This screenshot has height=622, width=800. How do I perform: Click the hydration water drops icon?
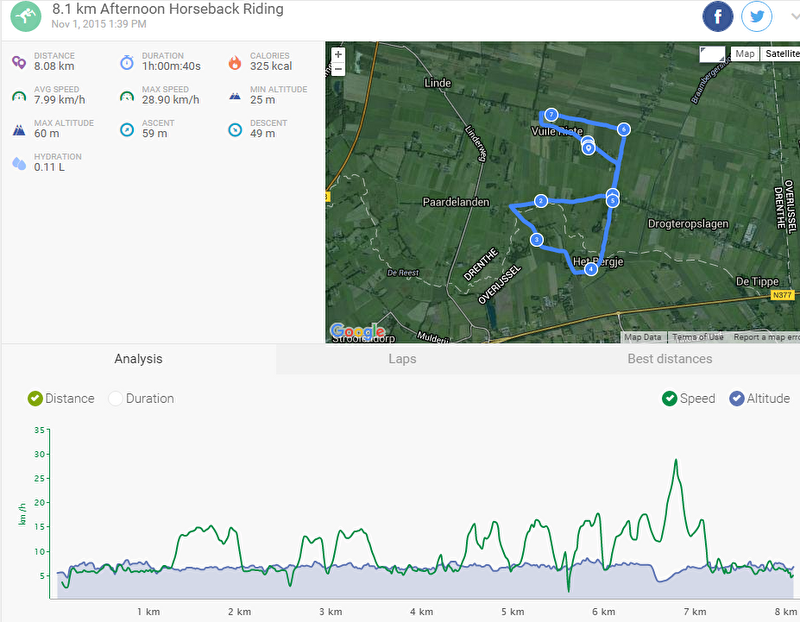coord(19,163)
